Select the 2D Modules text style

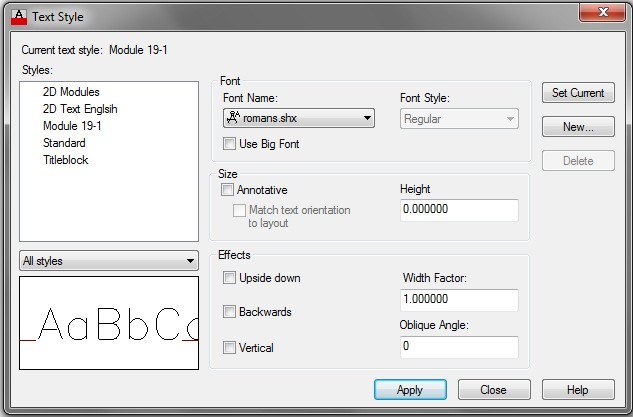coord(71,93)
